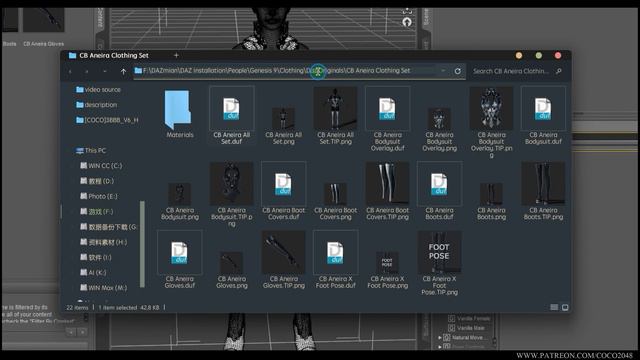
Task: Close Explorer with the red button
Action: pyautogui.click(x=558, y=56)
